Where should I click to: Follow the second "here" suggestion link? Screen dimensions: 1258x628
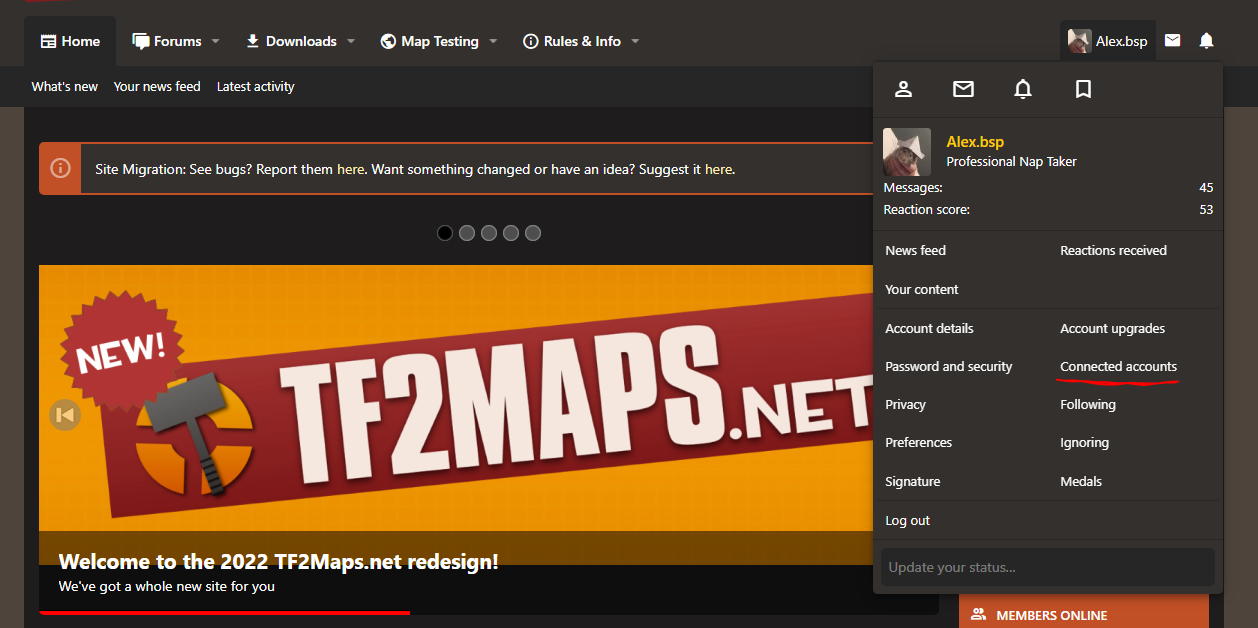click(x=718, y=170)
